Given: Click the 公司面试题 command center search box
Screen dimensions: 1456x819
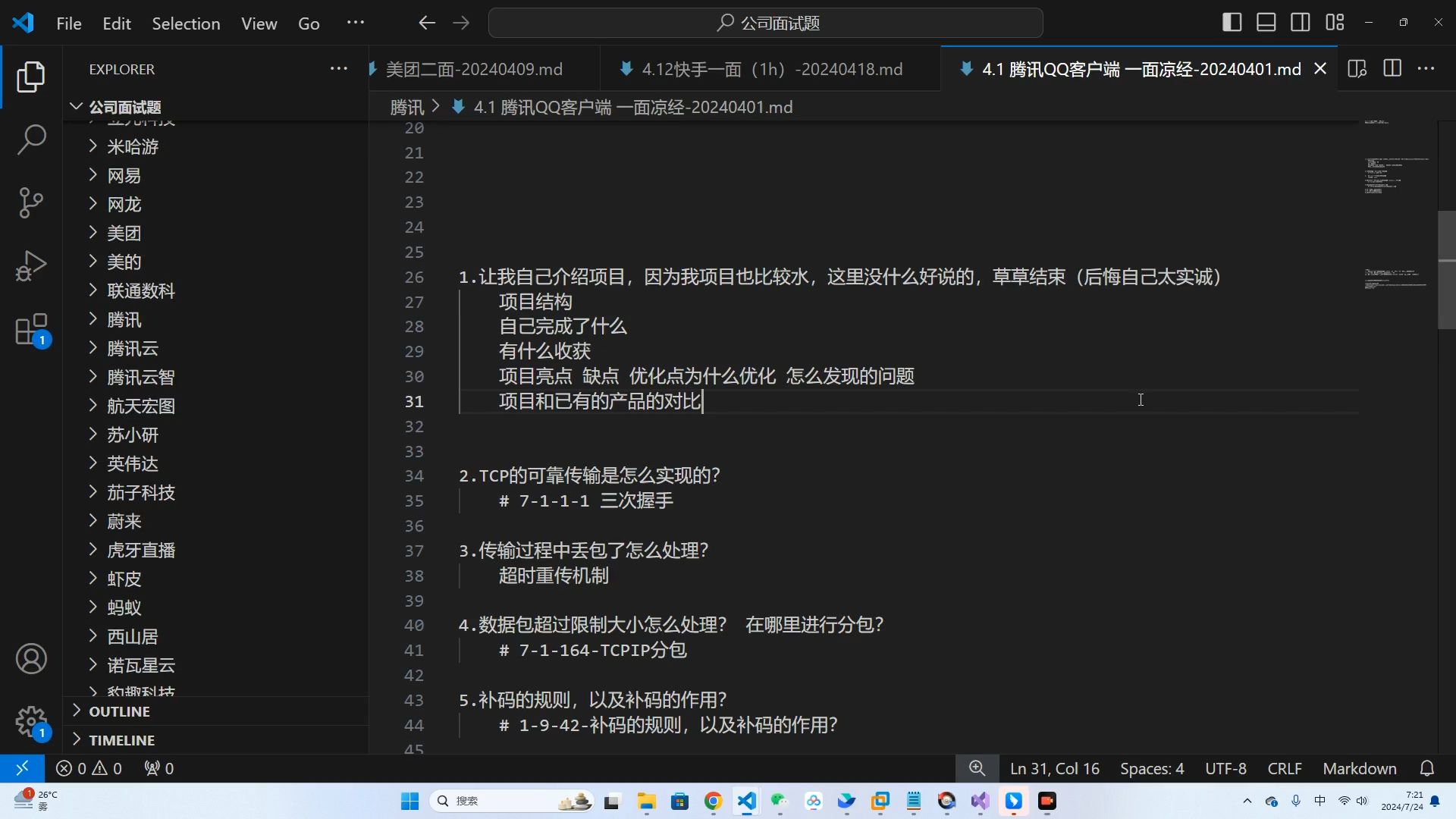Looking at the screenshot, I should pos(766,23).
